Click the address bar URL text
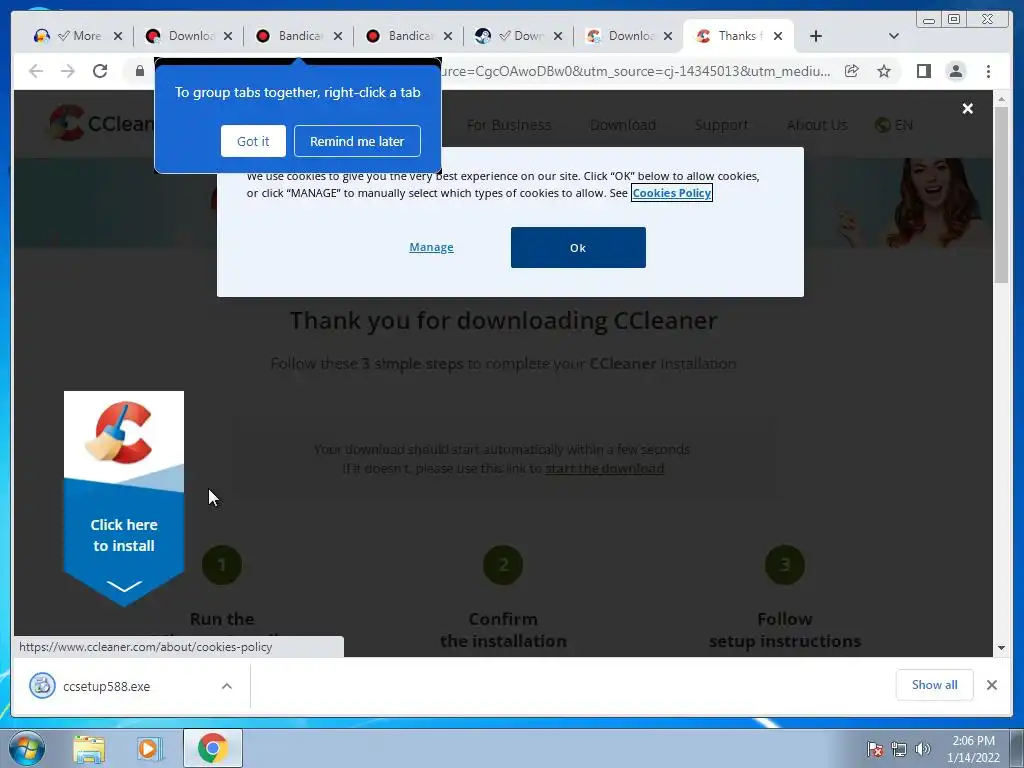1024x768 pixels. [635, 71]
